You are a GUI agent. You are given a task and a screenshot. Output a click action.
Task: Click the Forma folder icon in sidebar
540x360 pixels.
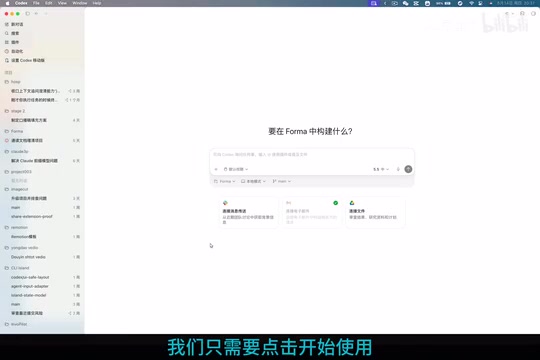7,131
